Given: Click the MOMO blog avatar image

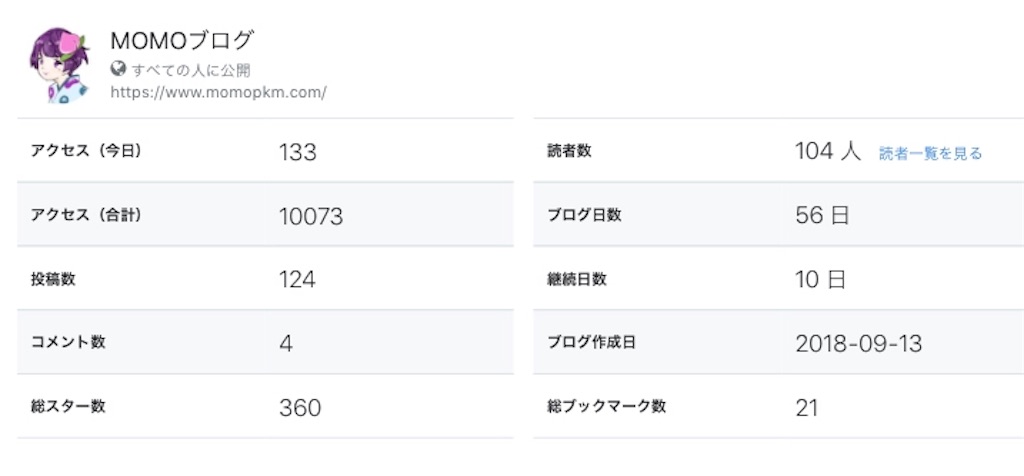Looking at the screenshot, I should coord(59,65).
